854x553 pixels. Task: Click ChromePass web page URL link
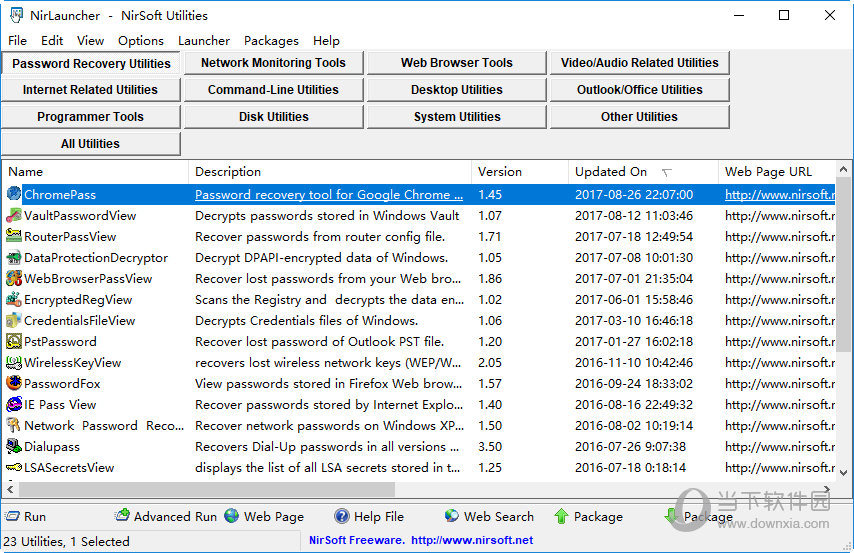tap(780, 195)
